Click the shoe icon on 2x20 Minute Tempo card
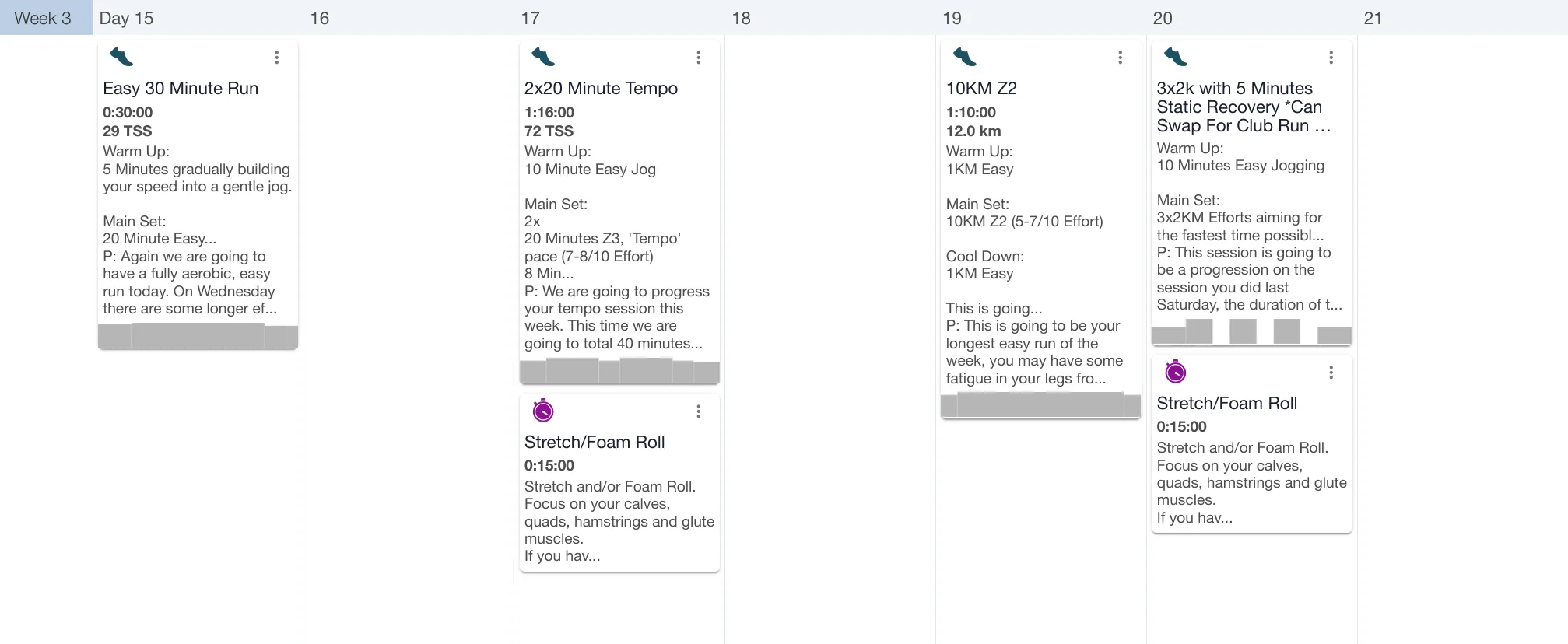Image resolution: width=1568 pixels, height=644 pixels. (542, 57)
